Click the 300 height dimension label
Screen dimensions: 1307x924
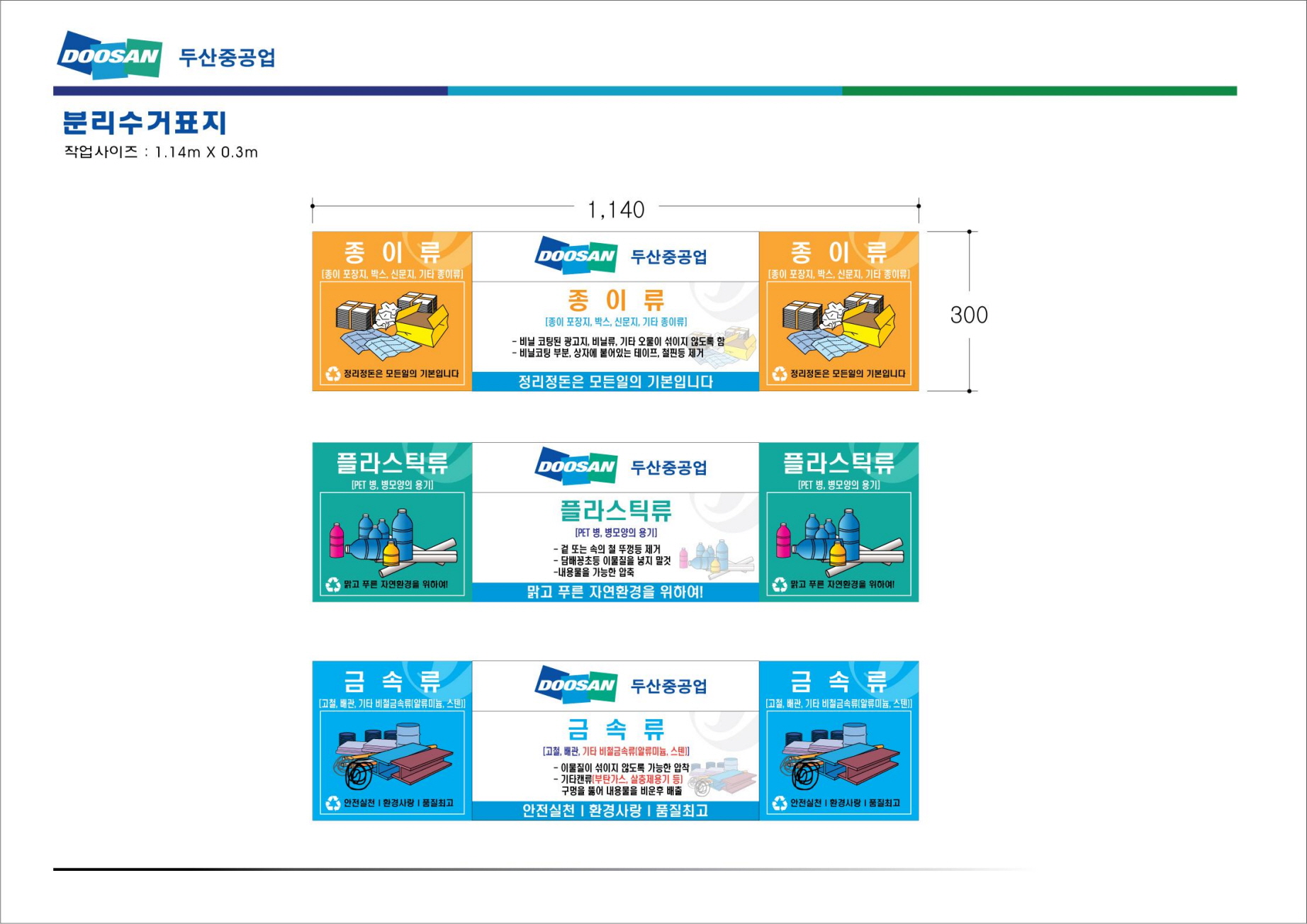coord(969,315)
